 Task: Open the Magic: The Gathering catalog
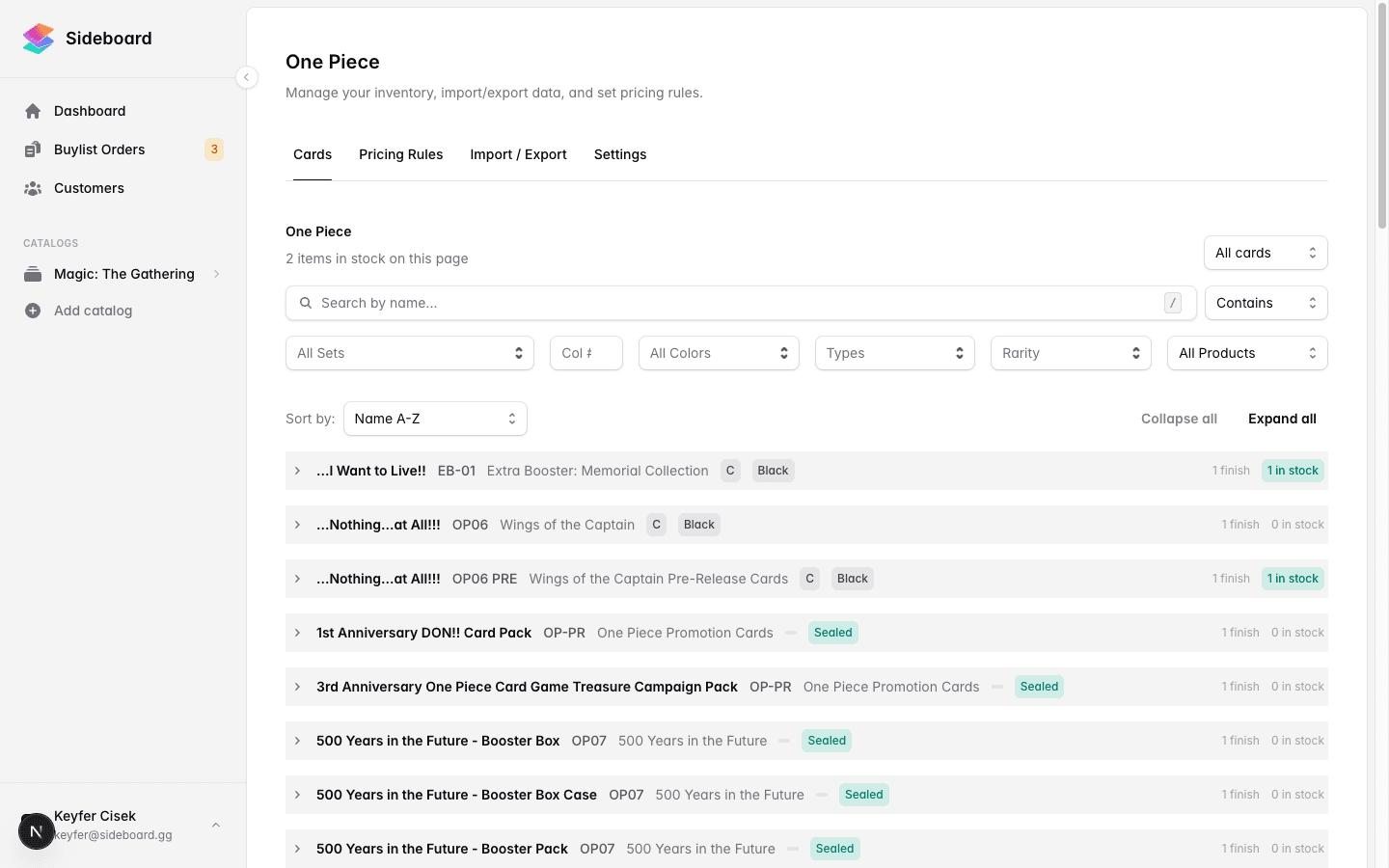point(123,274)
